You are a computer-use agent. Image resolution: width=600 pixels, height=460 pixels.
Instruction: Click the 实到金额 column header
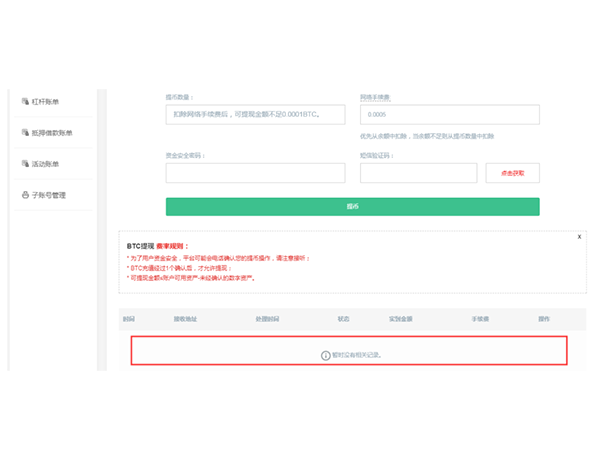pyautogui.click(x=401, y=319)
